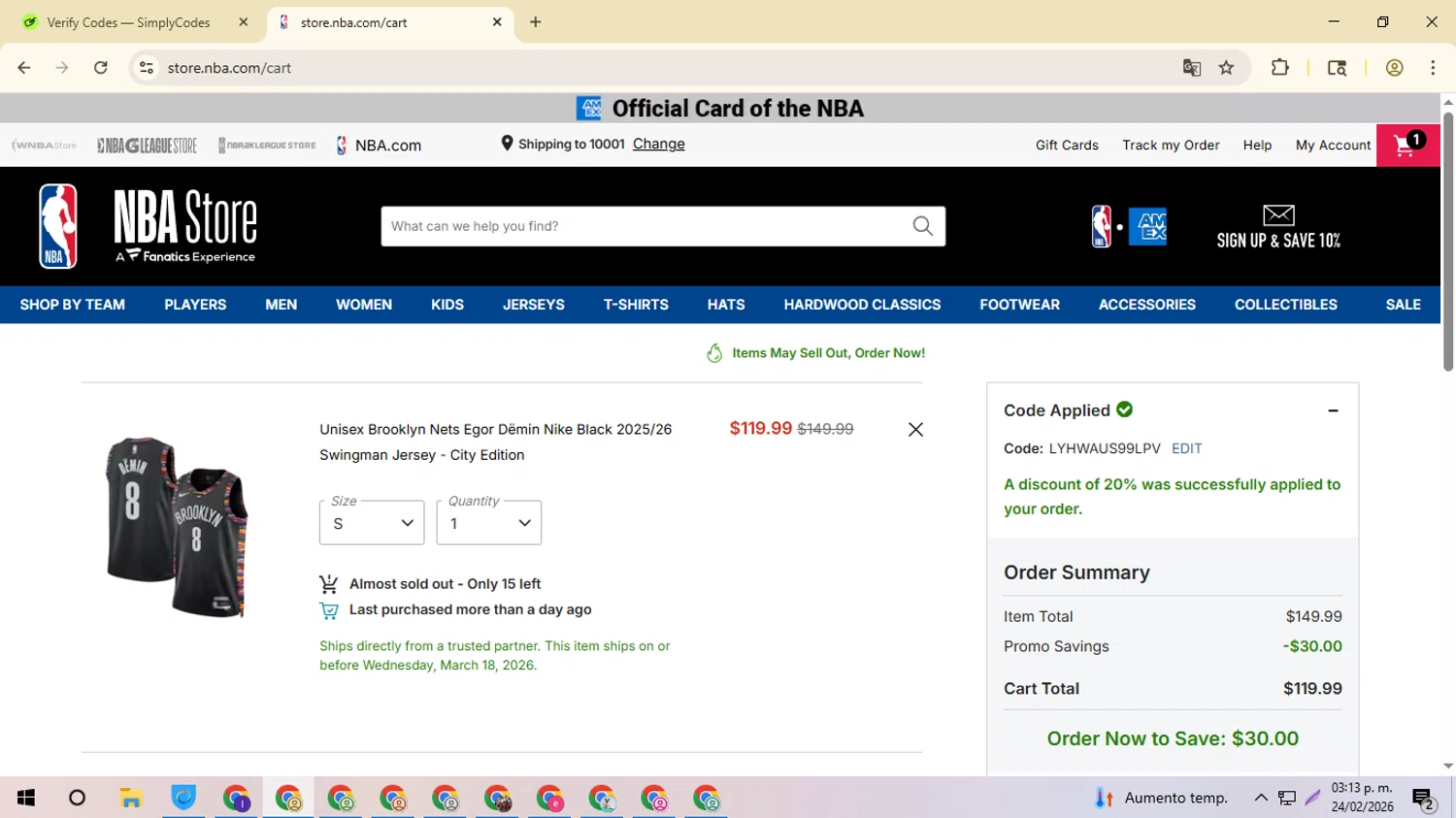Open a new browser tab
1456x818 pixels.
tap(536, 21)
